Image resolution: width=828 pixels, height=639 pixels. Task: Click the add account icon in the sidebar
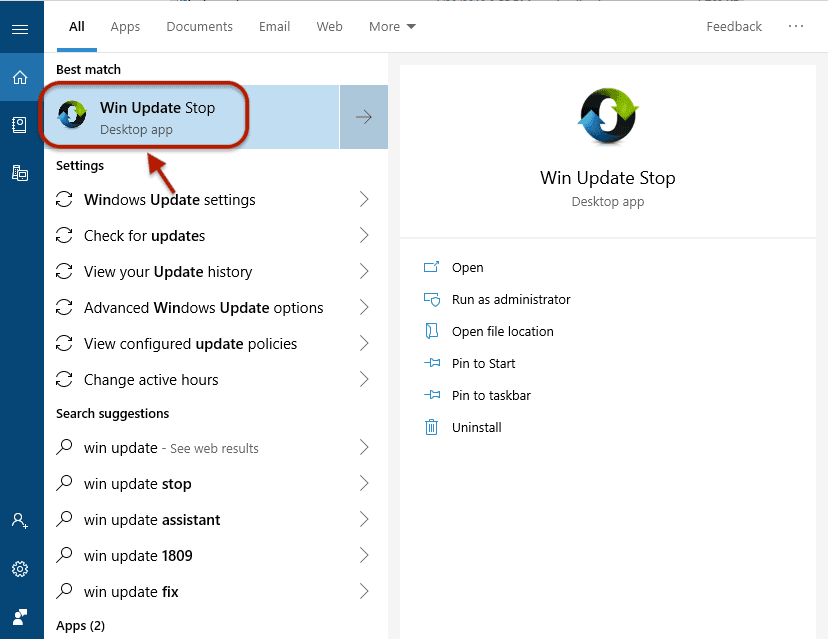pyautogui.click(x=20, y=521)
